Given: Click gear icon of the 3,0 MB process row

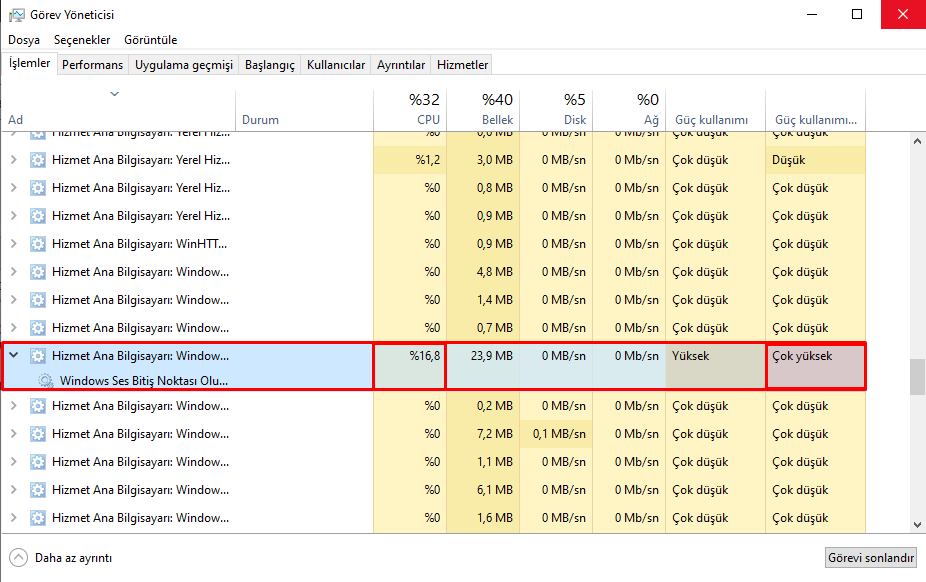Looking at the screenshot, I should (x=38, y=160).
